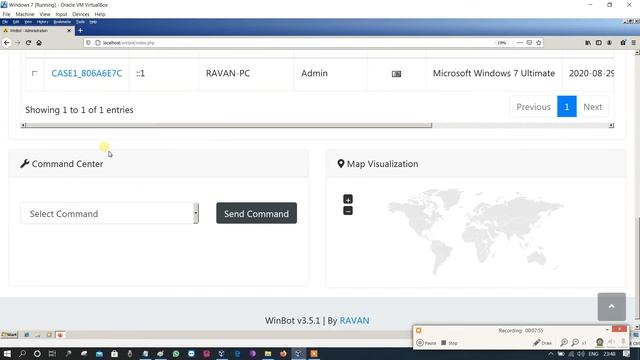The width and height of the screenshot is (640, 360).
Task: Open VirtualBox Help menu
Action: [x=100, y=14]
